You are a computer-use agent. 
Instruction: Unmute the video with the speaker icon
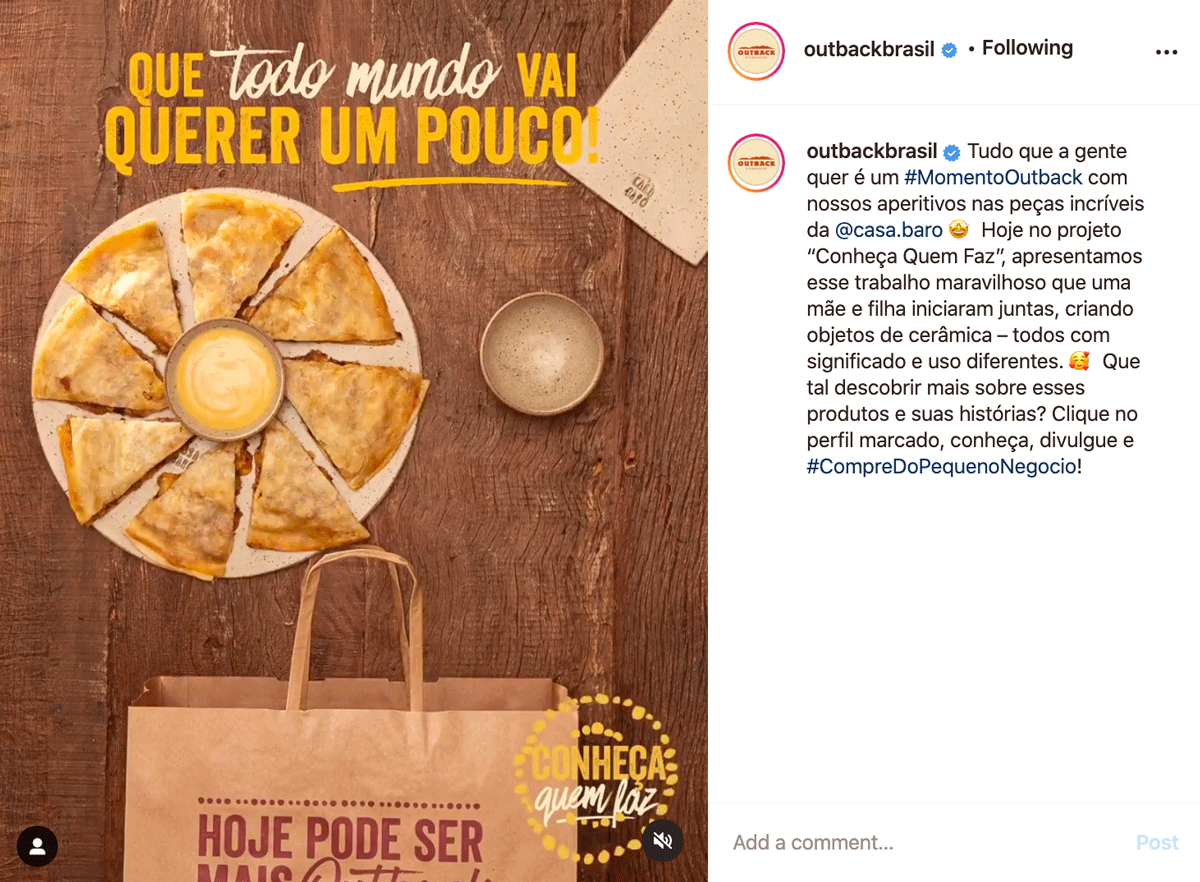[x=663, y=840]
